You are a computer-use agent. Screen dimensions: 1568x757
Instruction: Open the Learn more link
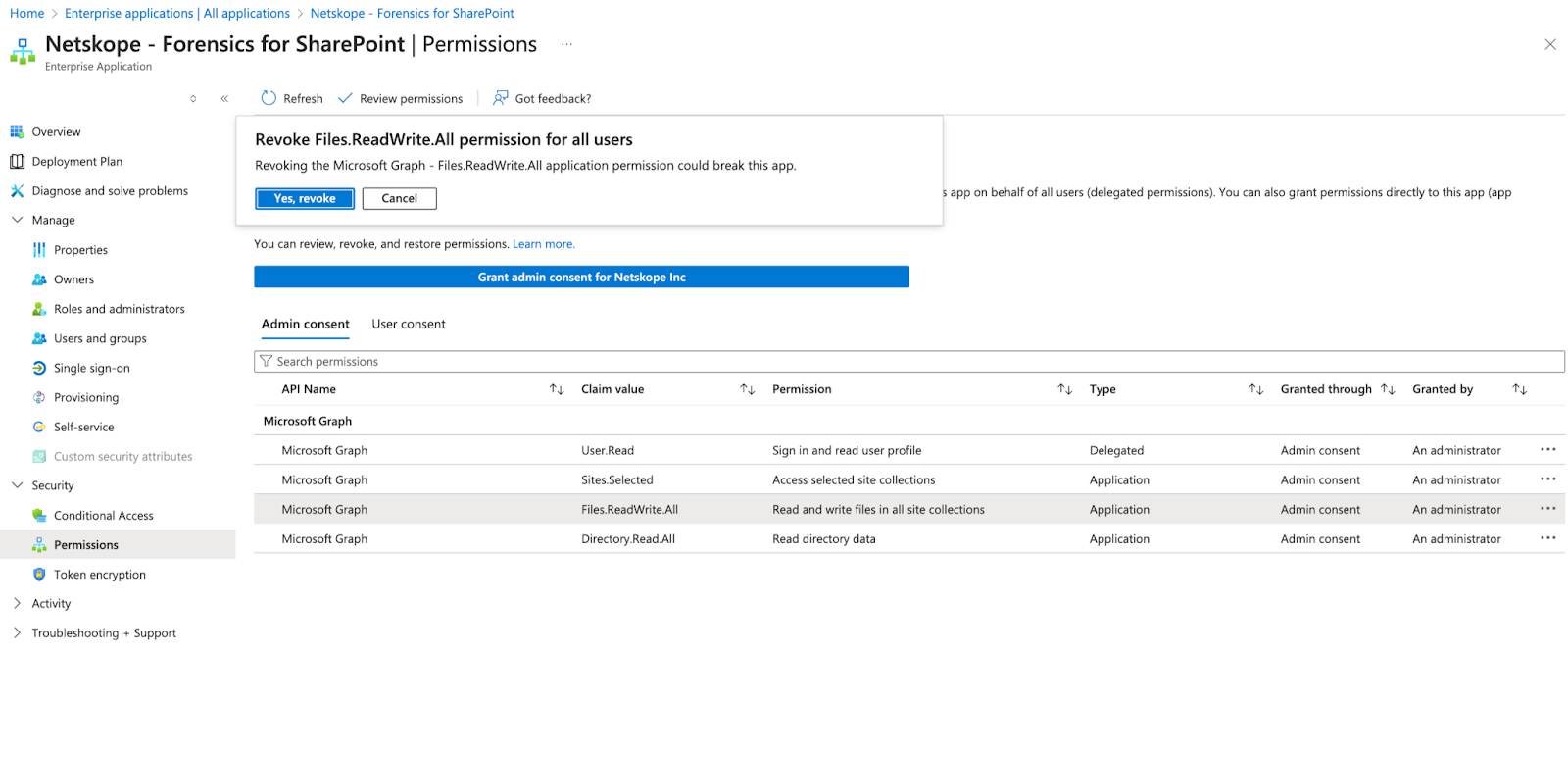tap(544, 244)
